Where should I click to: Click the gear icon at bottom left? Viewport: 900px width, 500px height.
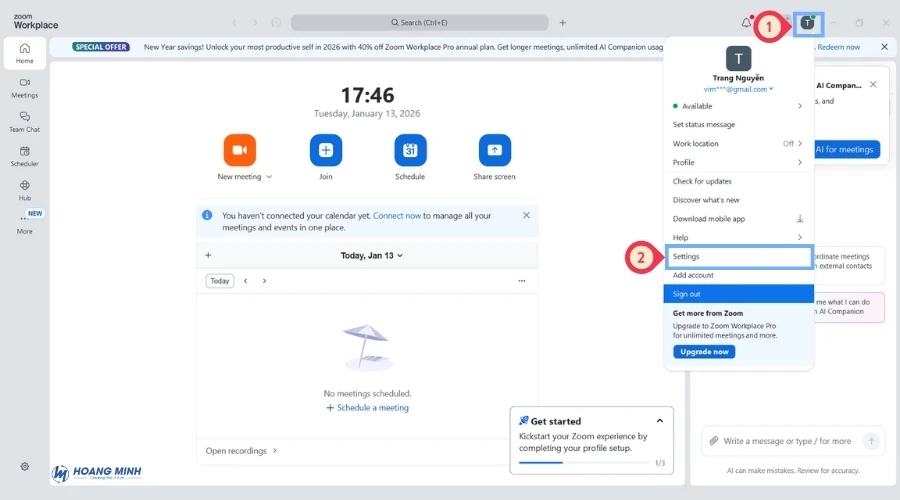[25, 466]
